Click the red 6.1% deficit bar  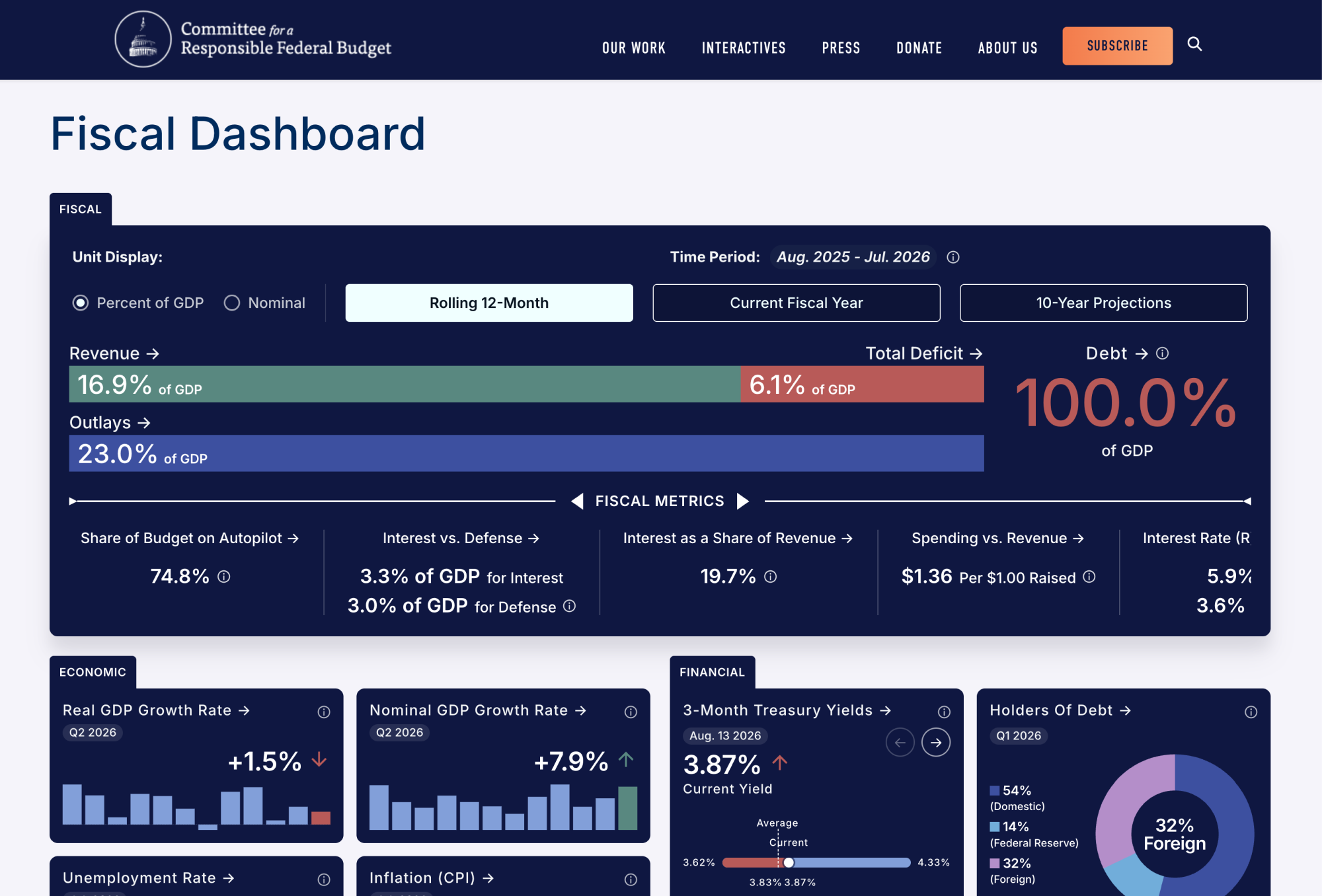[x=863, y=385]
